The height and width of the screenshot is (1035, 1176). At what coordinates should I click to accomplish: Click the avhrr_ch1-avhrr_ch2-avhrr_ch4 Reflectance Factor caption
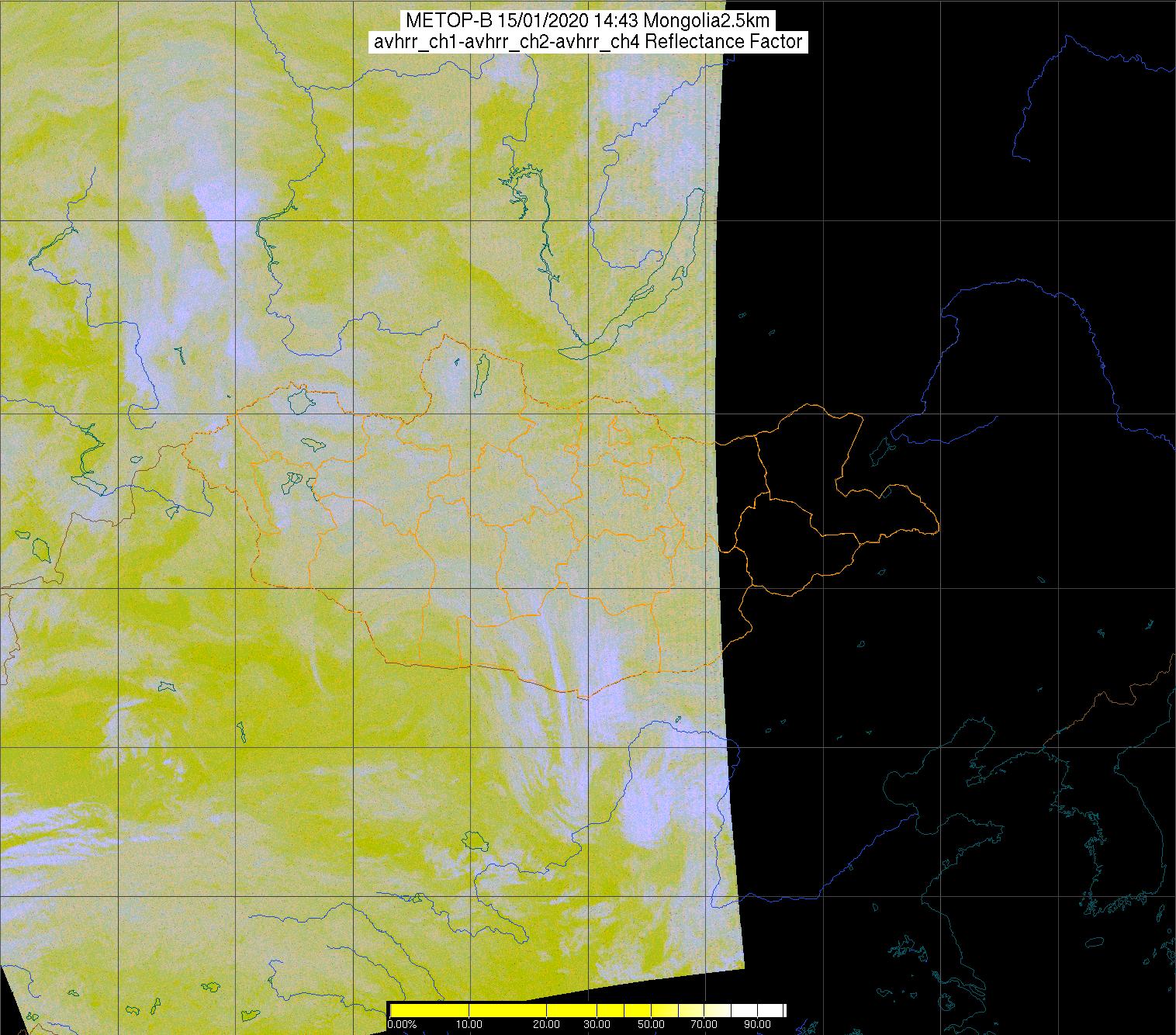[588, 42]
